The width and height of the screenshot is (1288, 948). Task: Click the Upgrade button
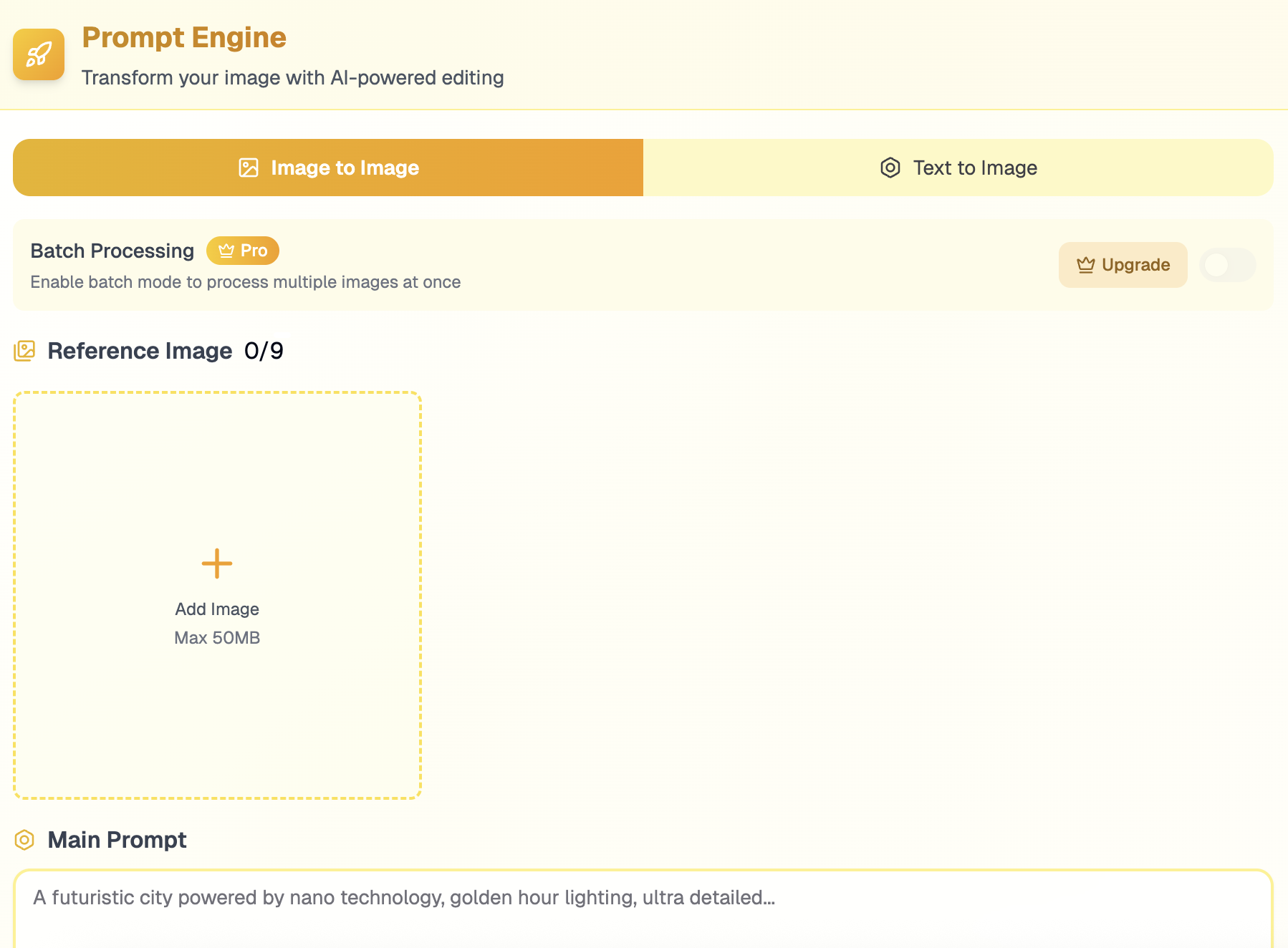1123,265
